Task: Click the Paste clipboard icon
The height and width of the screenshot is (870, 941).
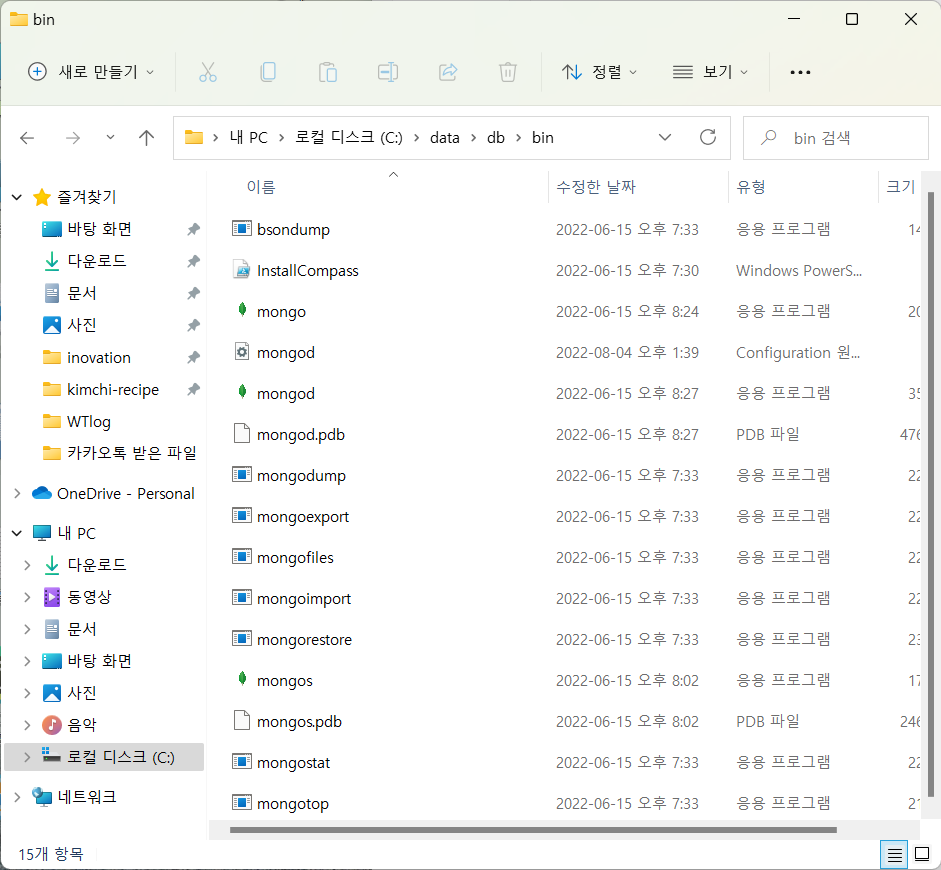Action: [328, 72]
